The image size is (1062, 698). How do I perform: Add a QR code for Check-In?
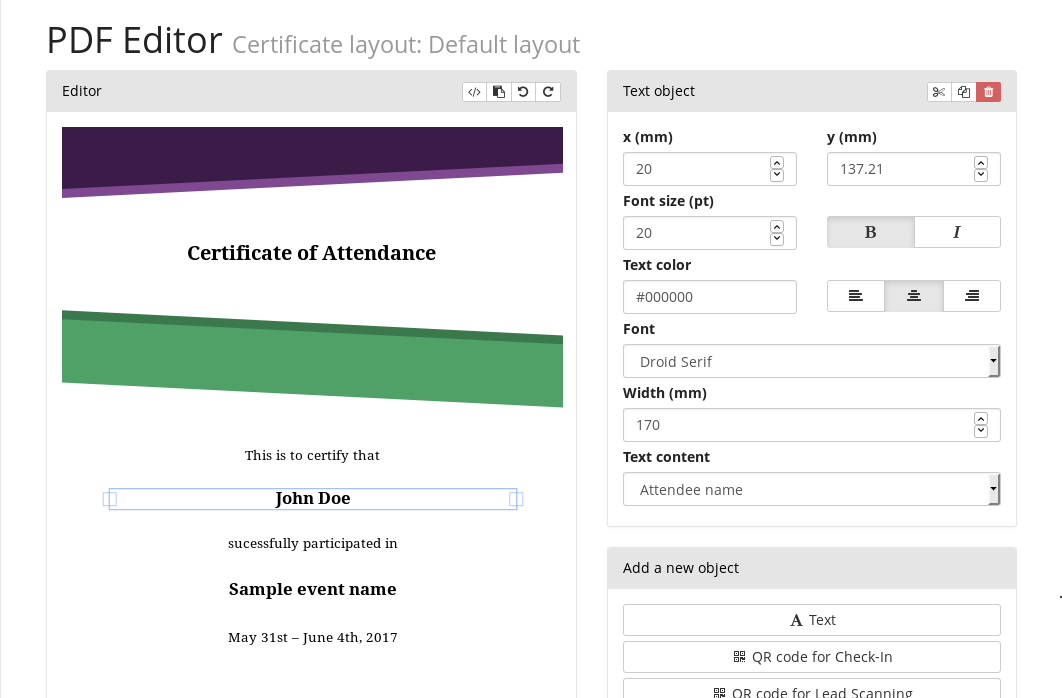click(x=811, y=657)
